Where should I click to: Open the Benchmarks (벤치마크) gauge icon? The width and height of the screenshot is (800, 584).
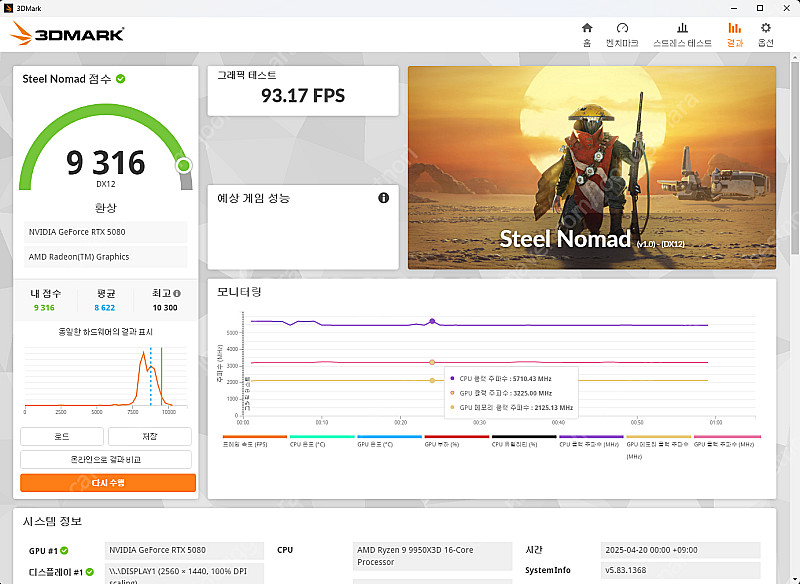click(x=622, y=28)
